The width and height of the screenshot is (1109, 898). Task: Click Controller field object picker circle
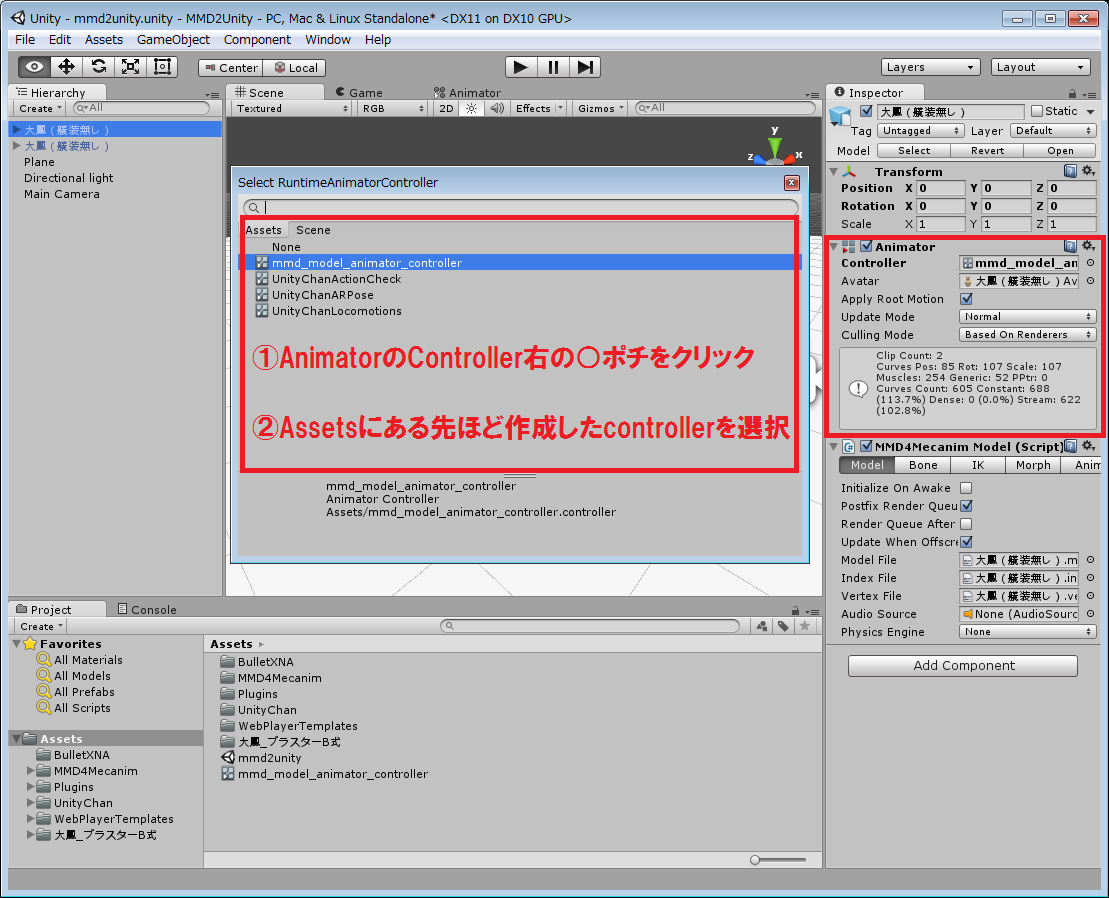click(1091, 262)
